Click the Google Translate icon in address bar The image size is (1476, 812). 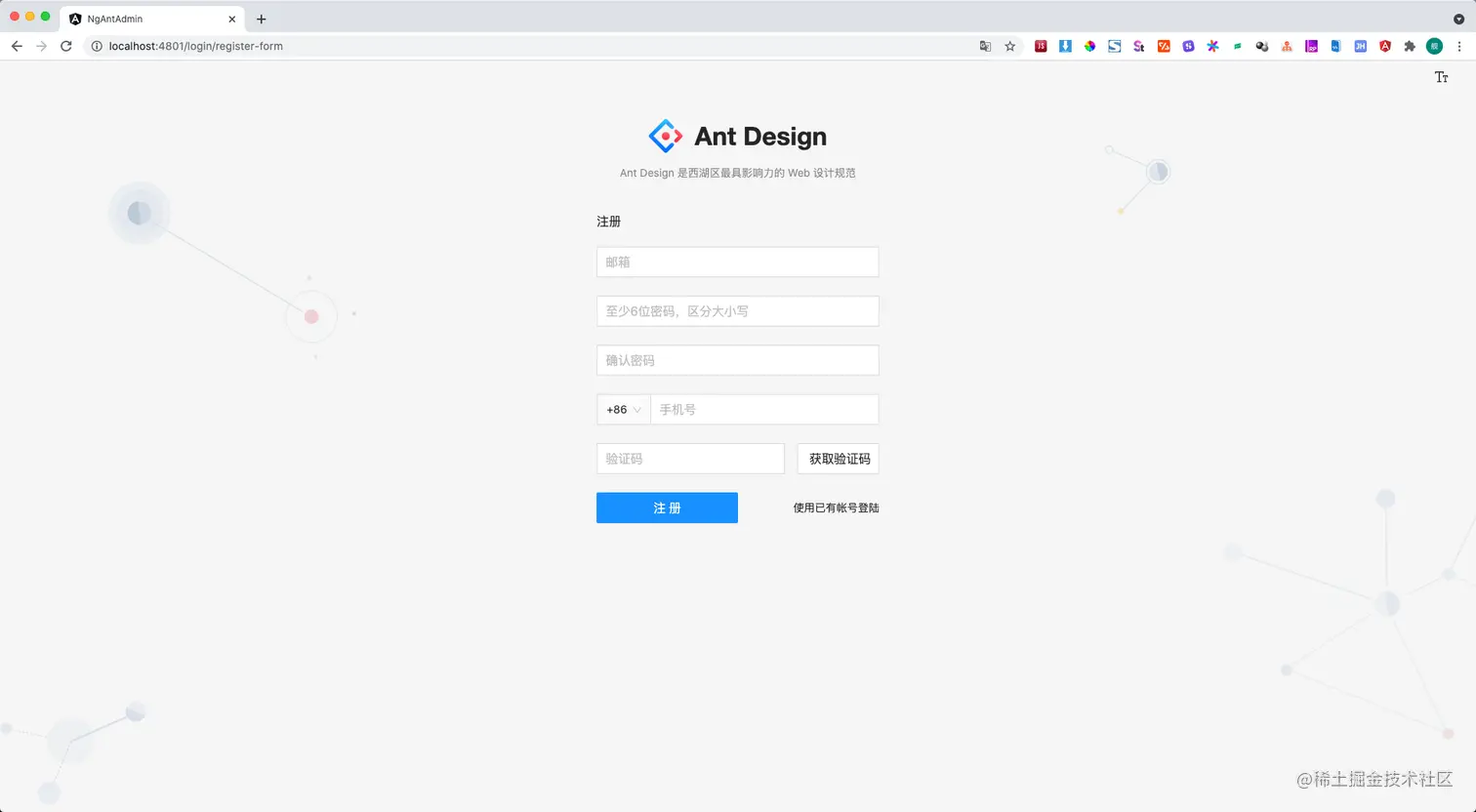pos(985,46)
